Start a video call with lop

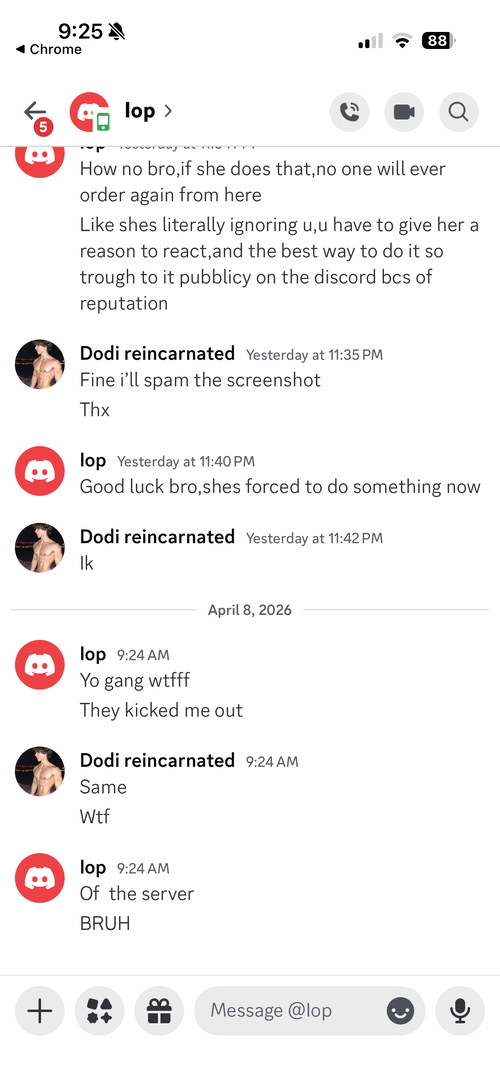pos(404,112)
